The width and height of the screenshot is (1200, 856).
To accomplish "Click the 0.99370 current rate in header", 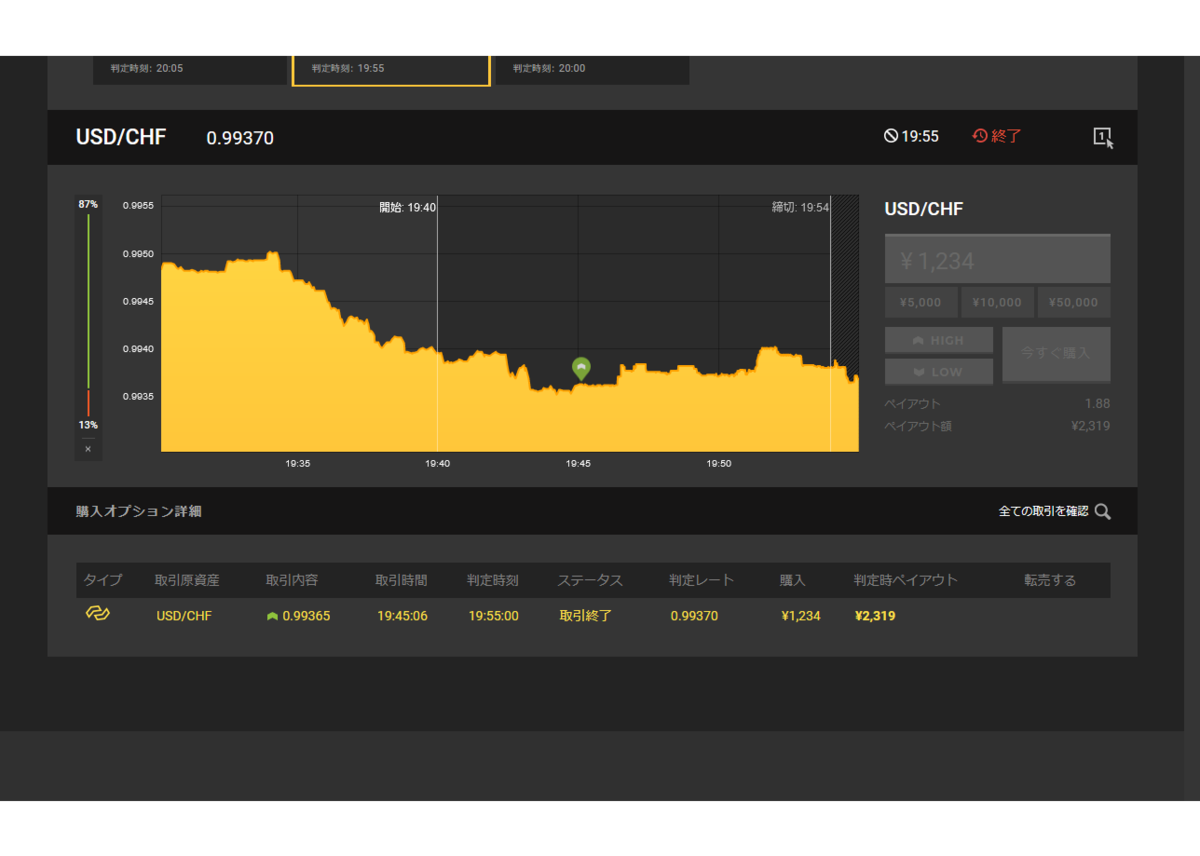I will tap(240, 138).
